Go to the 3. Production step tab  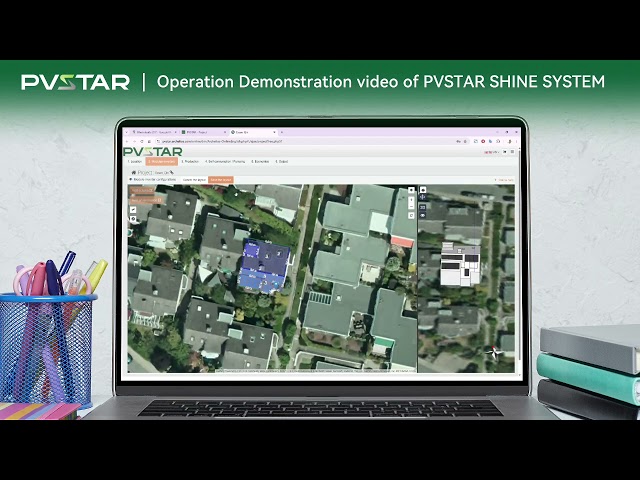click(190, 162)
